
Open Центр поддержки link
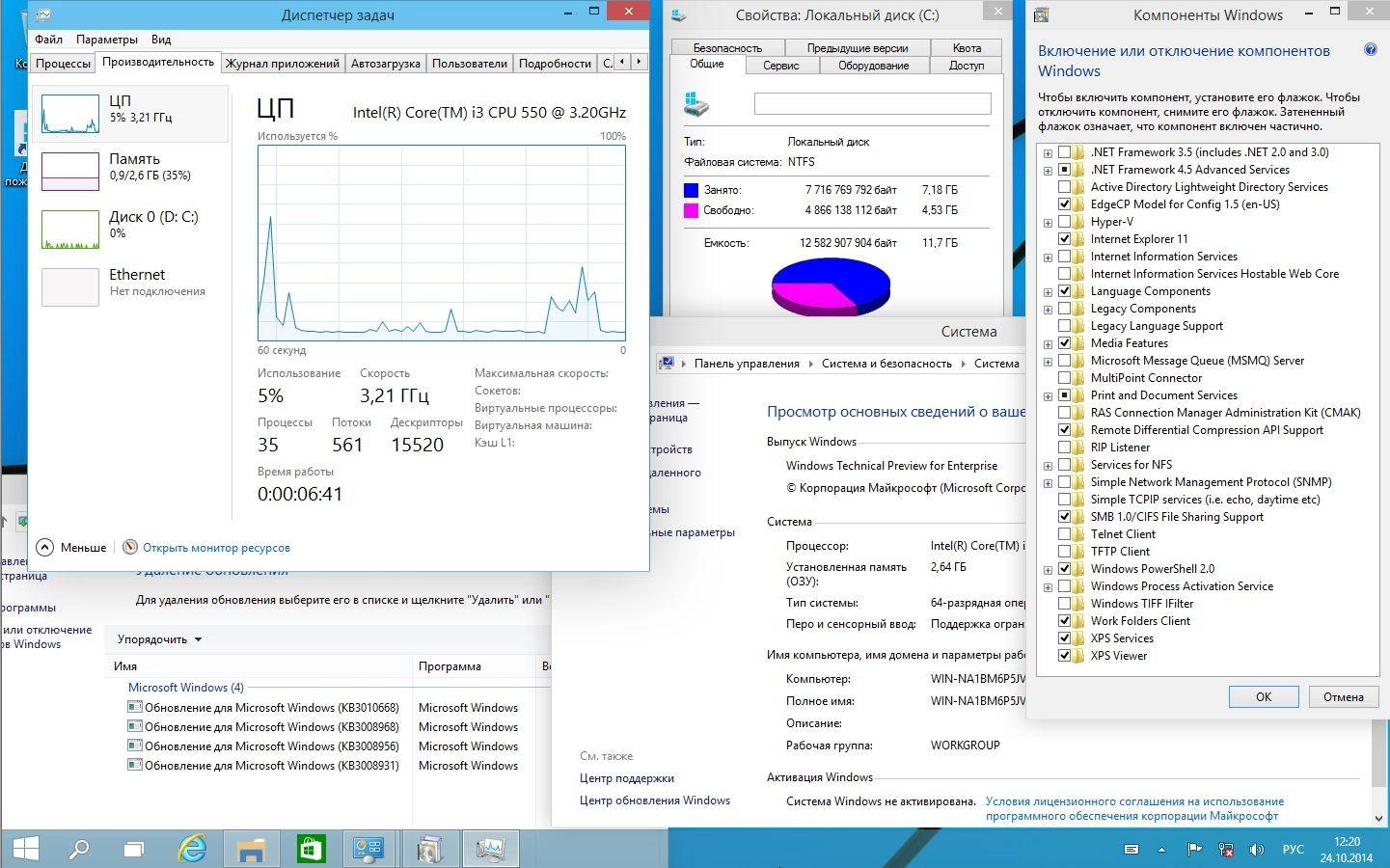[x=627, y=778]
